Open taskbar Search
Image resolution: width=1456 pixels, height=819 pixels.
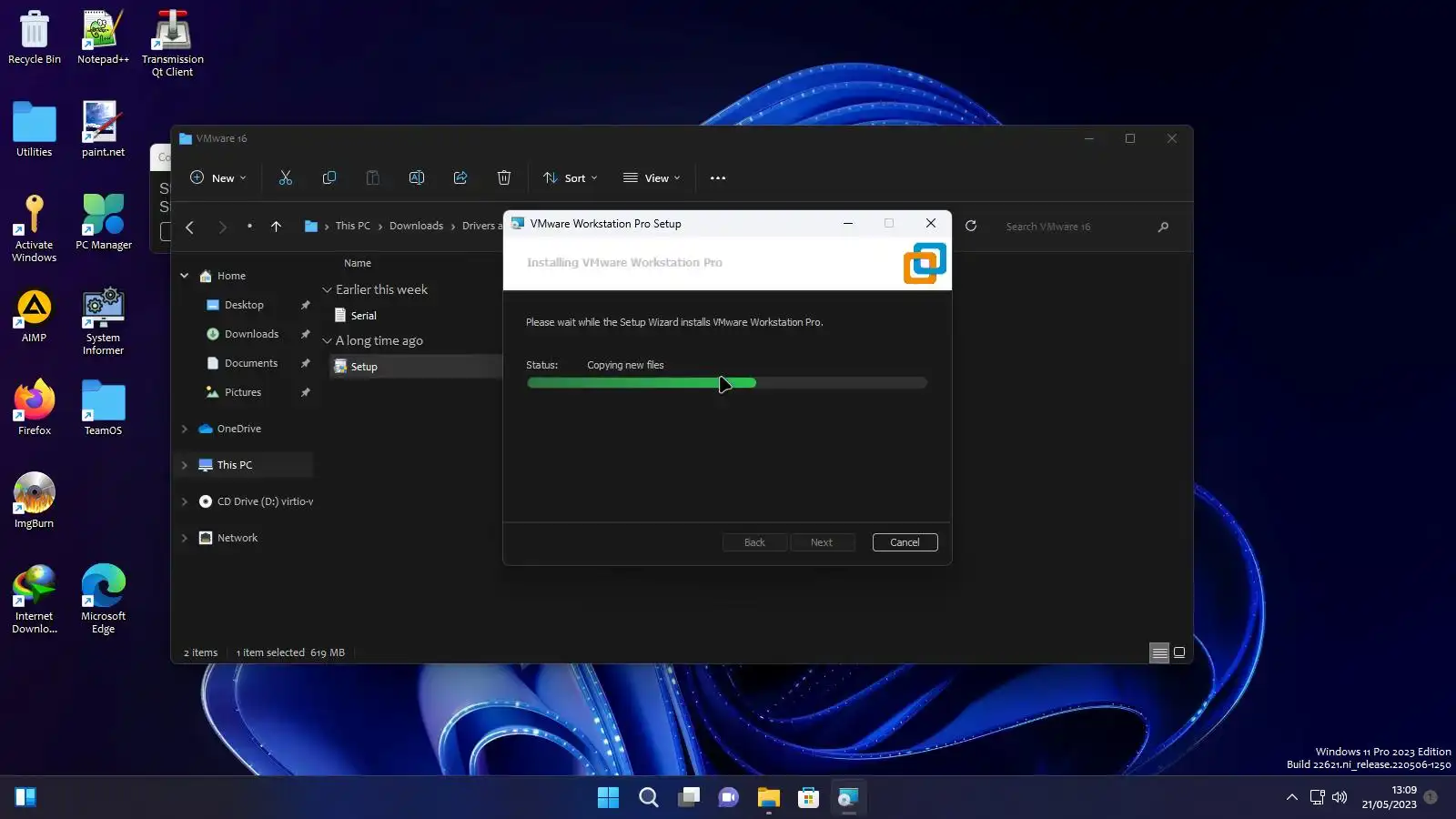coord(649,798)
